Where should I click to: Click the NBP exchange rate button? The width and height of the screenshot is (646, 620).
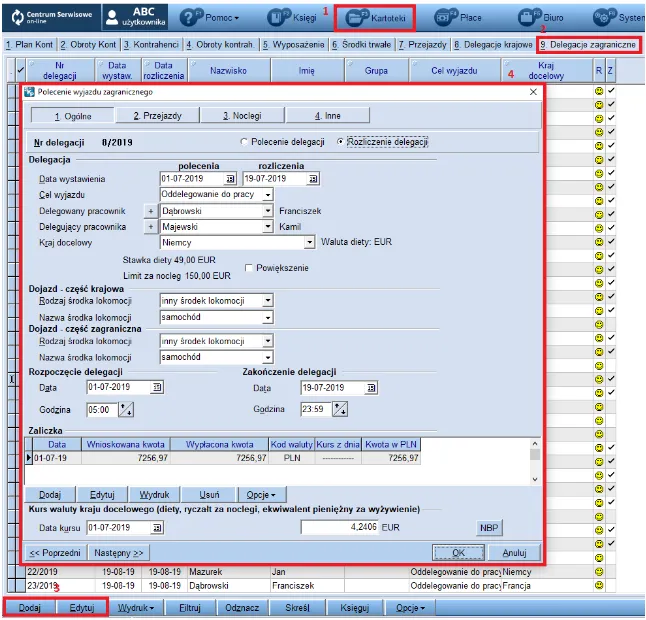[x=489, y=528]
